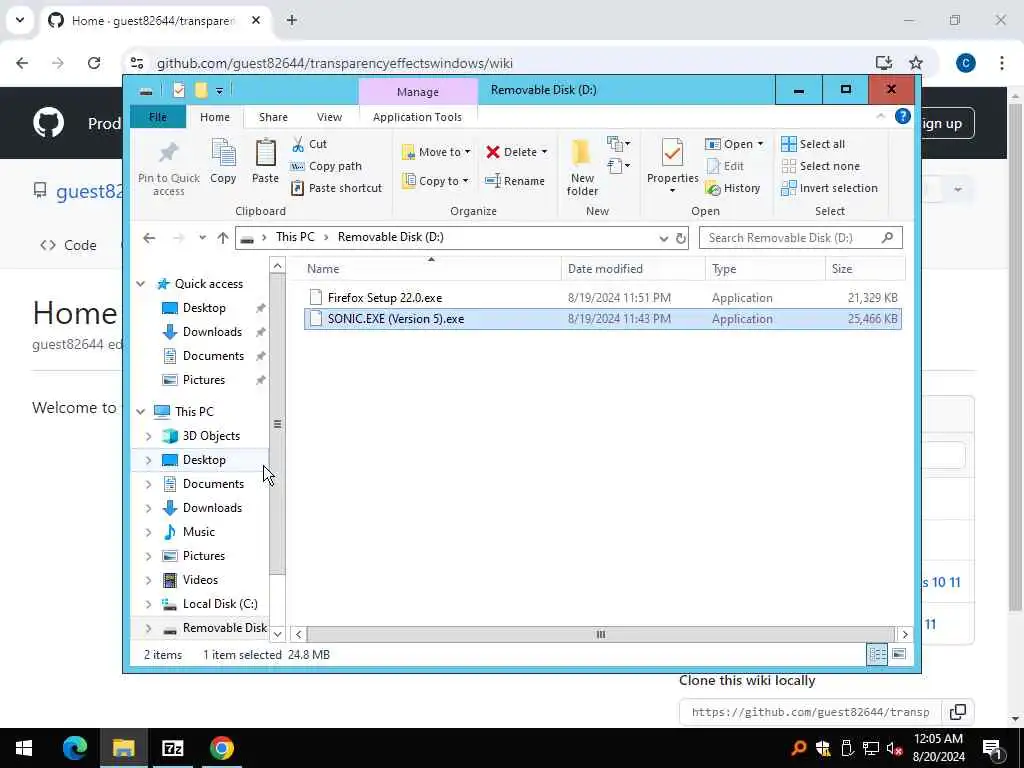Open the Move to dropdown
The height and width of the screenshot is (768, 1024).
pyautogui.click(x=436, y=152)
